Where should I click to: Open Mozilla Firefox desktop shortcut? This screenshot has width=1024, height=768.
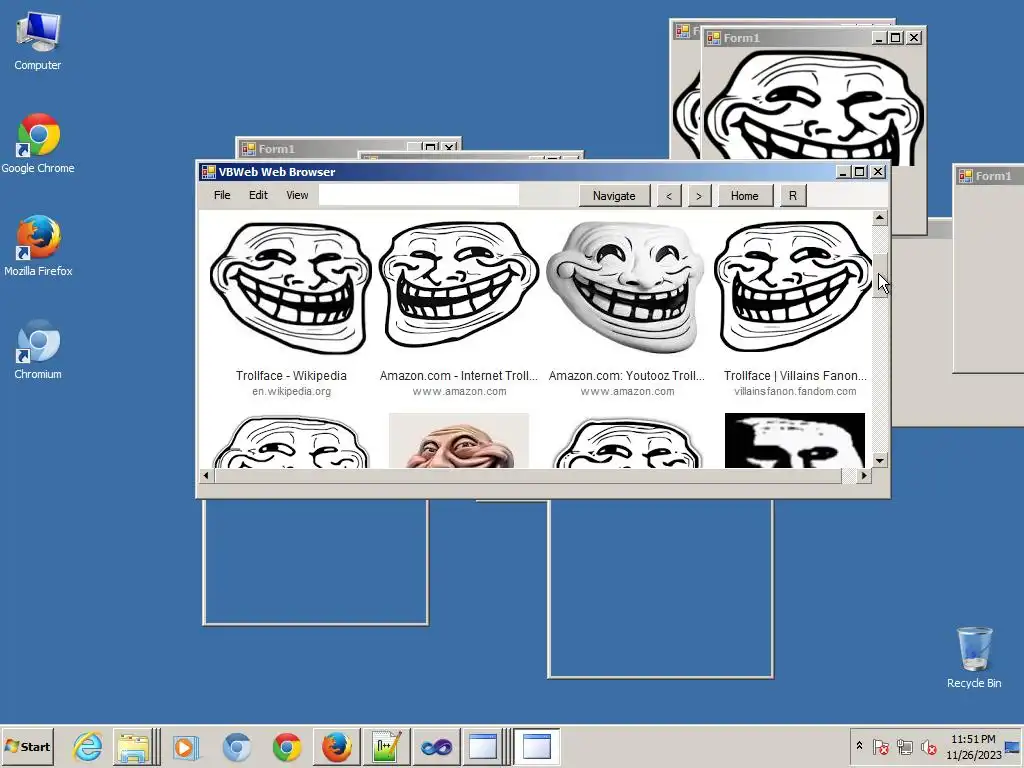click(38, 246)
